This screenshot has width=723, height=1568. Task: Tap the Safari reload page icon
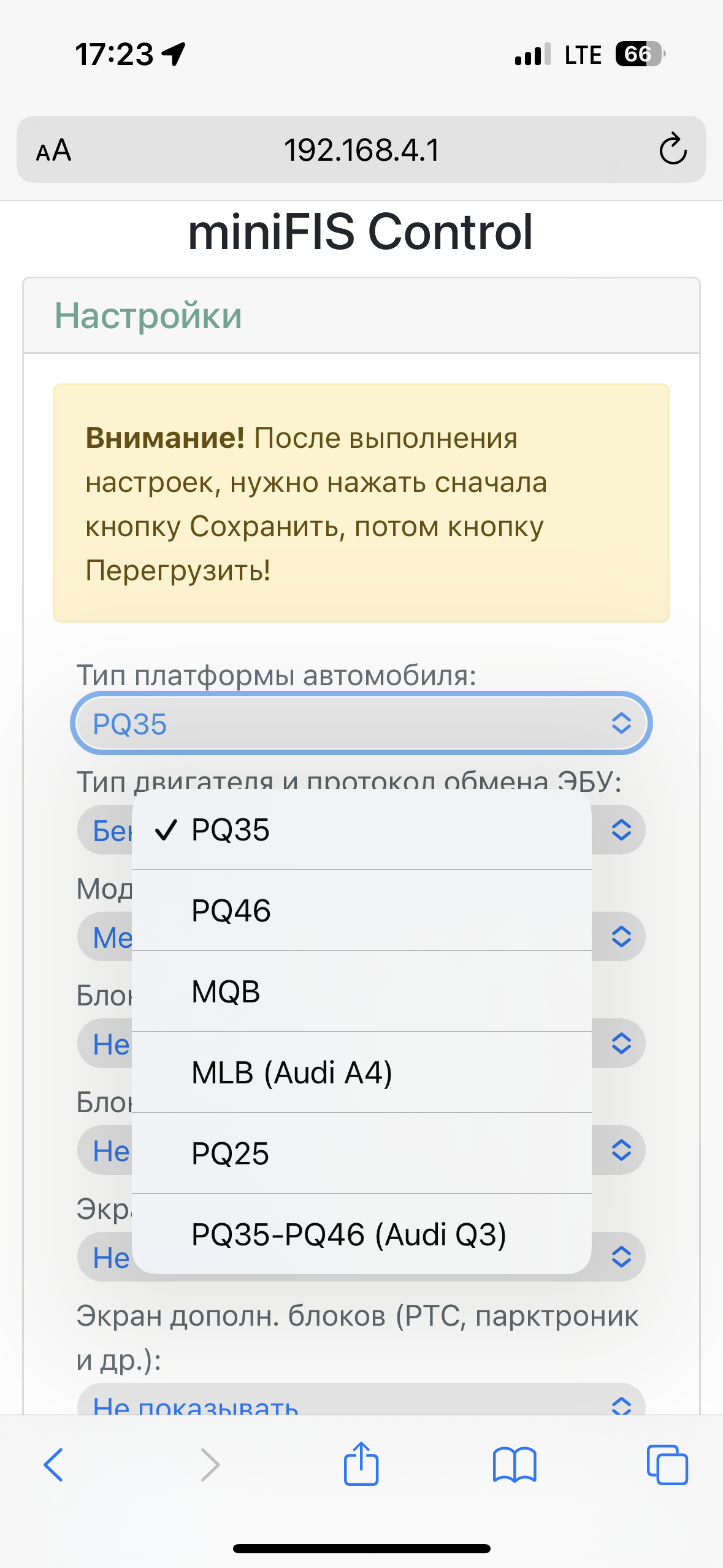[673, 149]
